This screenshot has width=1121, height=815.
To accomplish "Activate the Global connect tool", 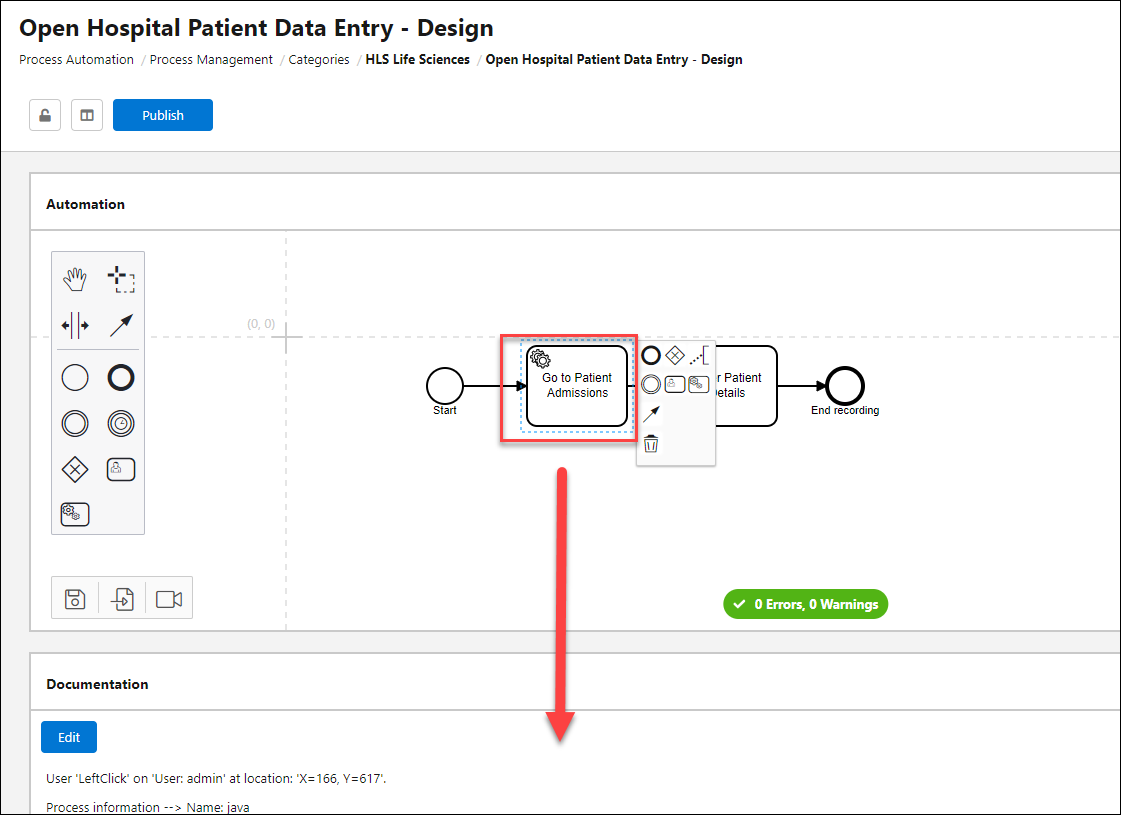I will (x=121, y=324).
